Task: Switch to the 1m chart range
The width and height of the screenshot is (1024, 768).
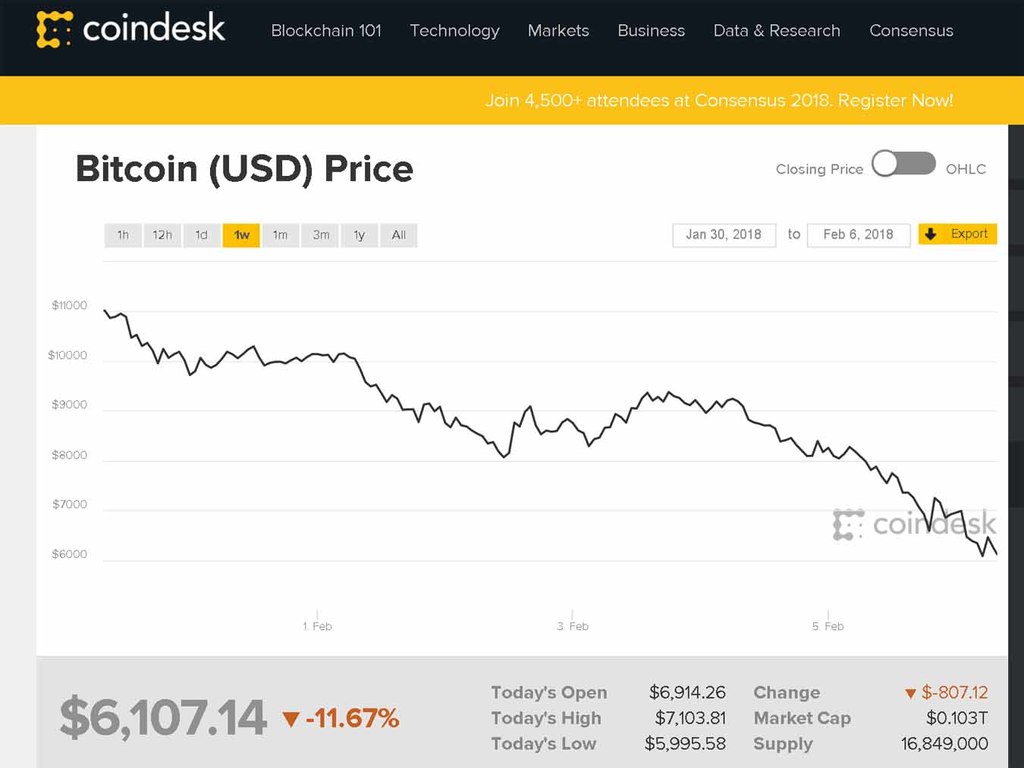Action: pos(280,234)
